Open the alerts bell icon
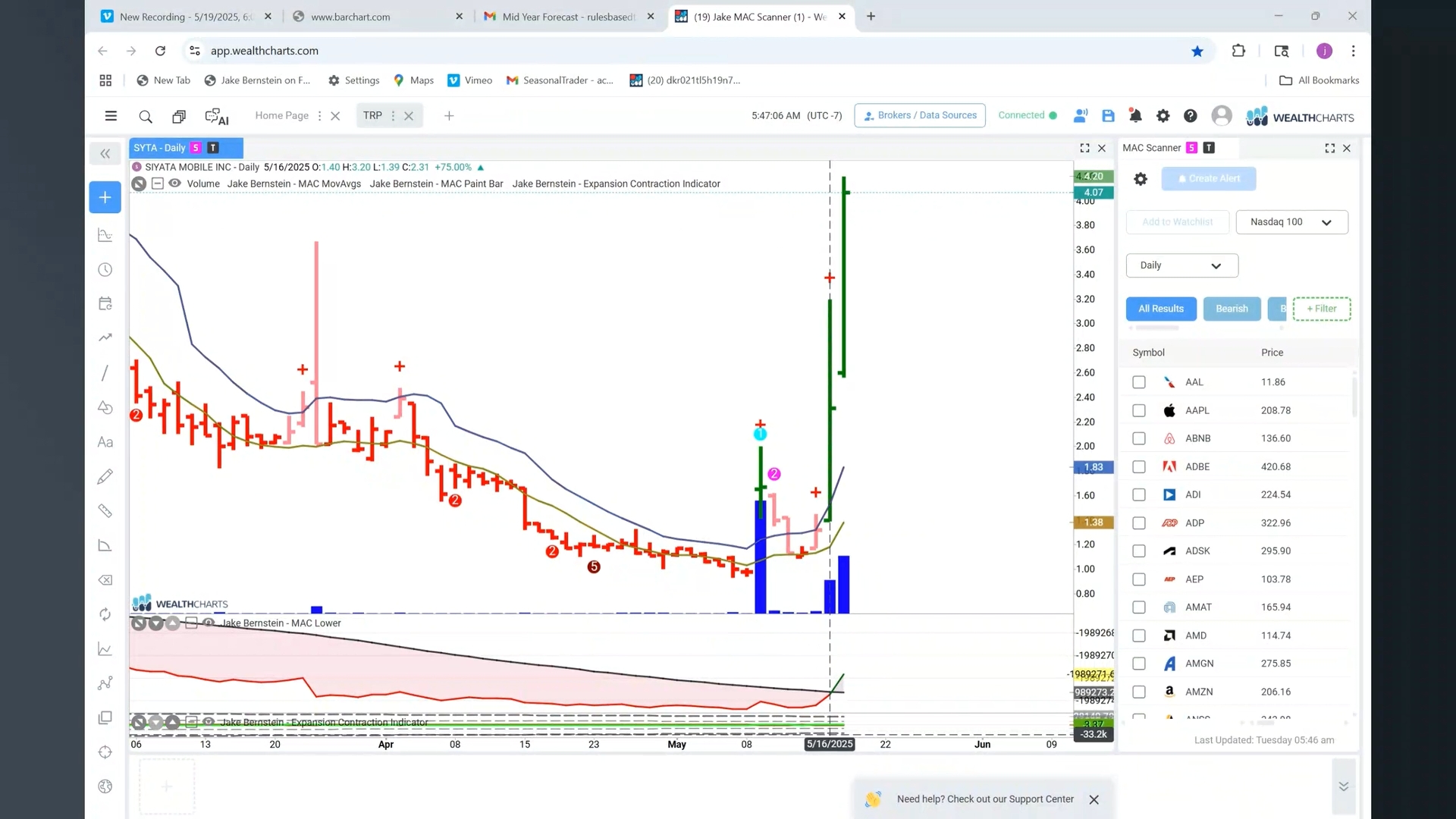1456x819 pixels. click(x=1135, y=116)
